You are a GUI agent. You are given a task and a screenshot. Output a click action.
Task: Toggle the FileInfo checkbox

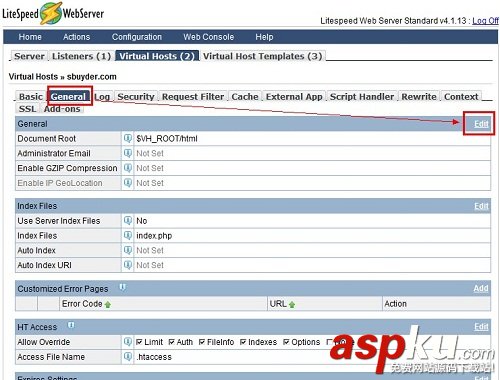pos(202,342)
